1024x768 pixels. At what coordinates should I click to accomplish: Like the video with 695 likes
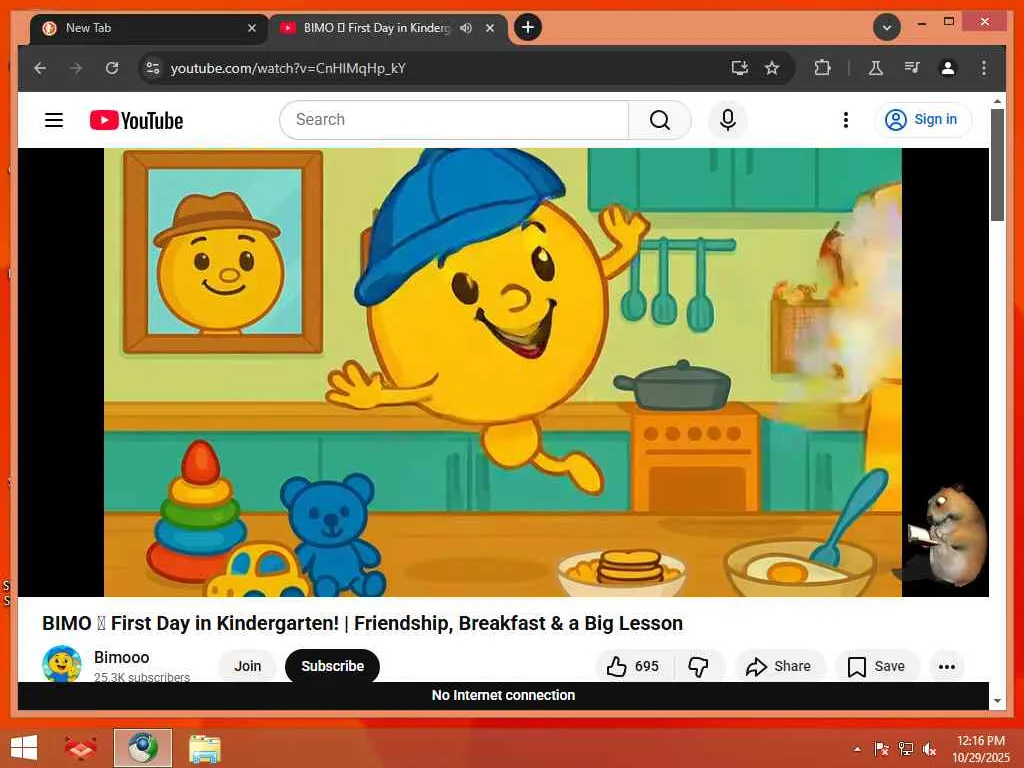[x=633, y=666]
